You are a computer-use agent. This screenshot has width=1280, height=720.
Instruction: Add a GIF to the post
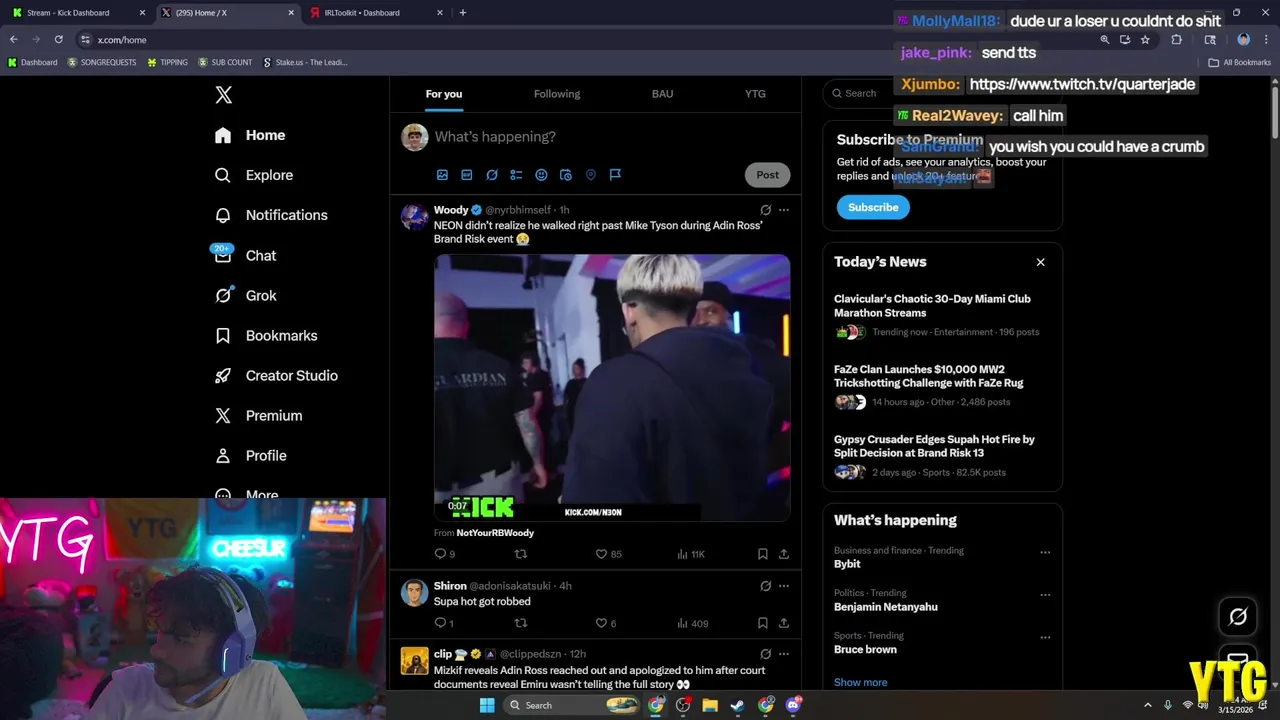[466, 175]
